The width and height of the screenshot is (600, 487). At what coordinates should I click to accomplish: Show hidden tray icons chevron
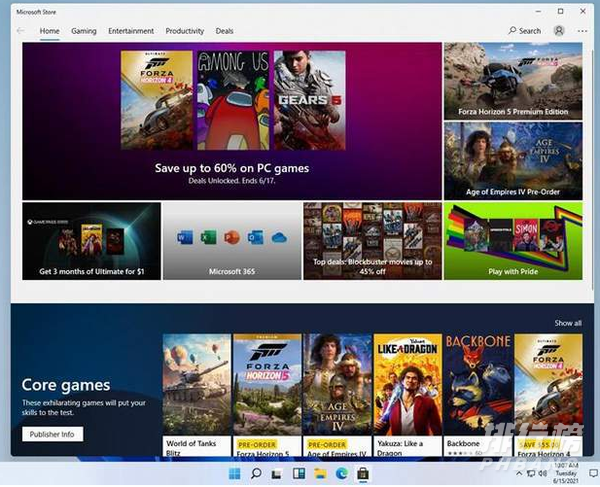(x=518, y=474)
